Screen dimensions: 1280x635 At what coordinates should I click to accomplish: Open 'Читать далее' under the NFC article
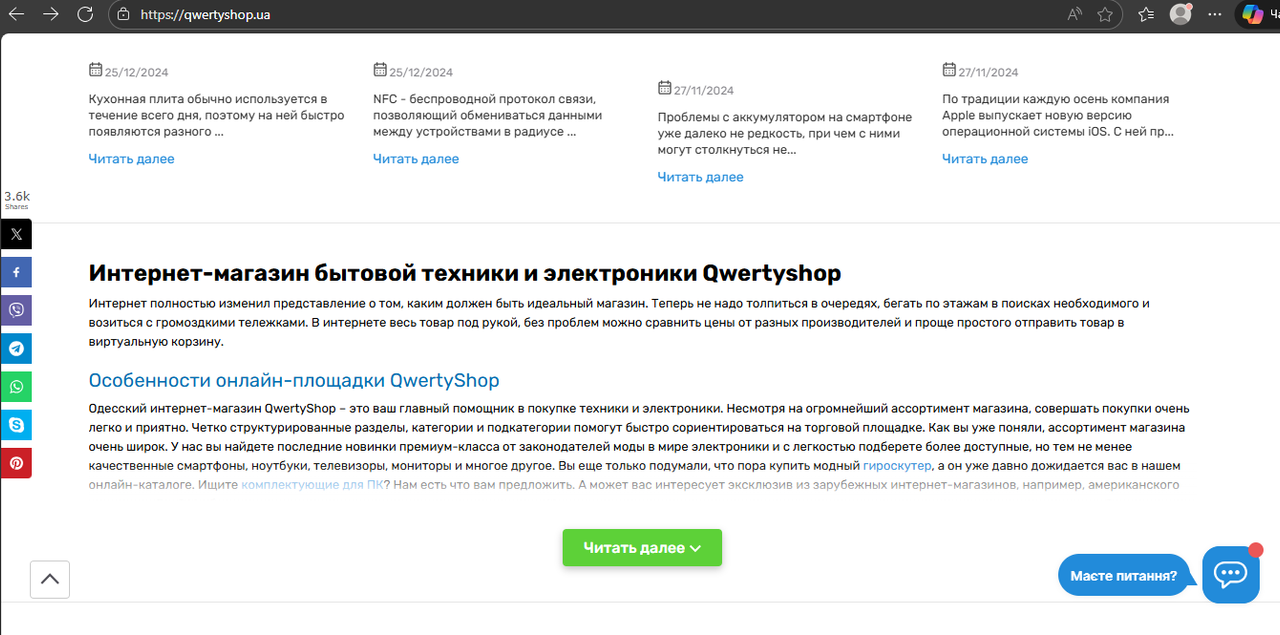tap(416, 159)
